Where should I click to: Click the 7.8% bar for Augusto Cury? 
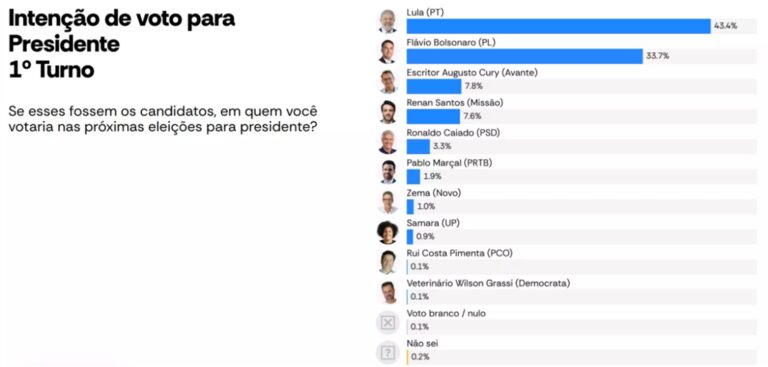tap(434, 86)
